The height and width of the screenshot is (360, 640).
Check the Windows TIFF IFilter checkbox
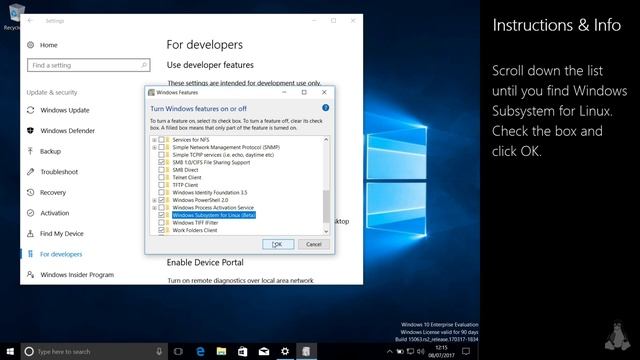pyautogui.click(x=162, y=223)
